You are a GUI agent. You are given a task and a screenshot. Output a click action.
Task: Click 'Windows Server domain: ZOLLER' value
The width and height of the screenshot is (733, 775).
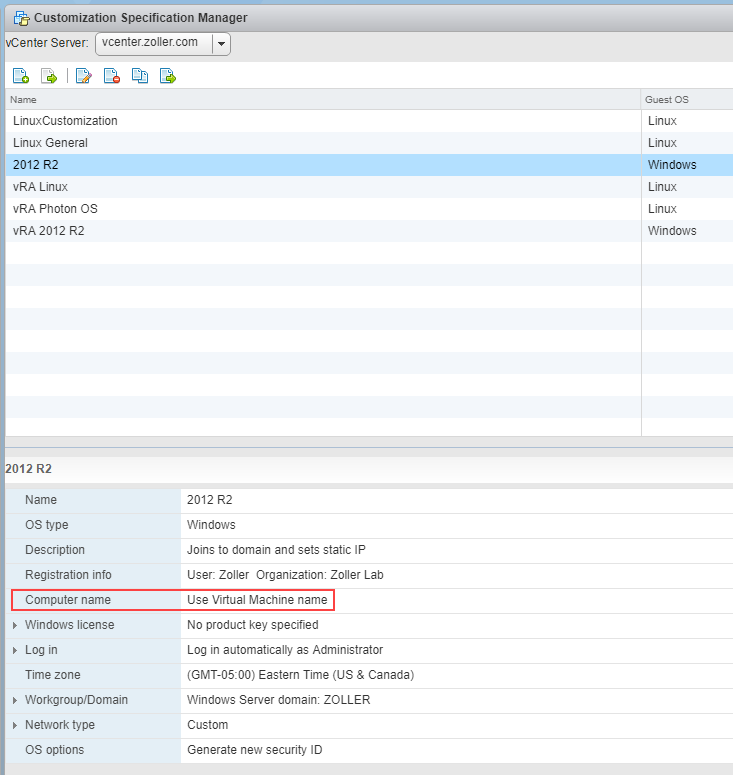pyautogui.click(x=278, y=700)
